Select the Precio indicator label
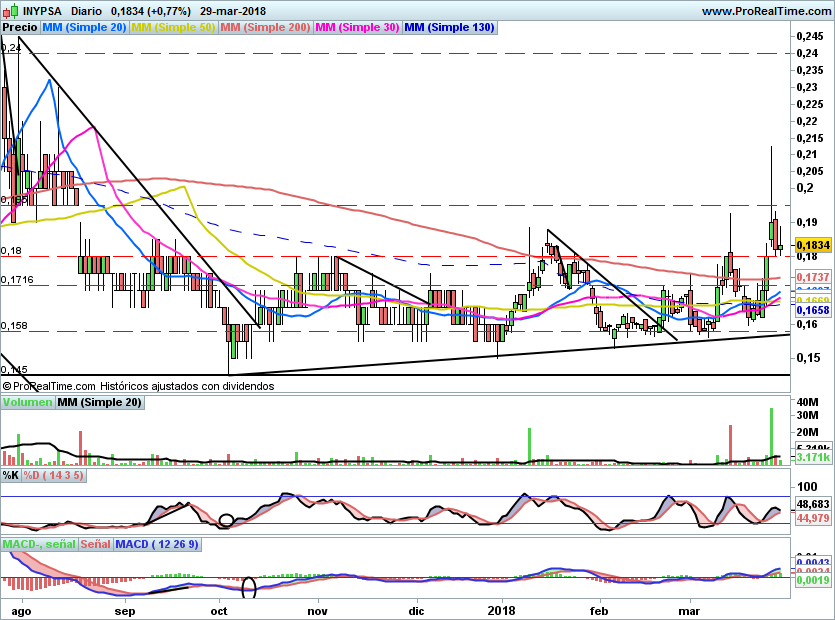835x620 pixels. click(x=20, y=28)
